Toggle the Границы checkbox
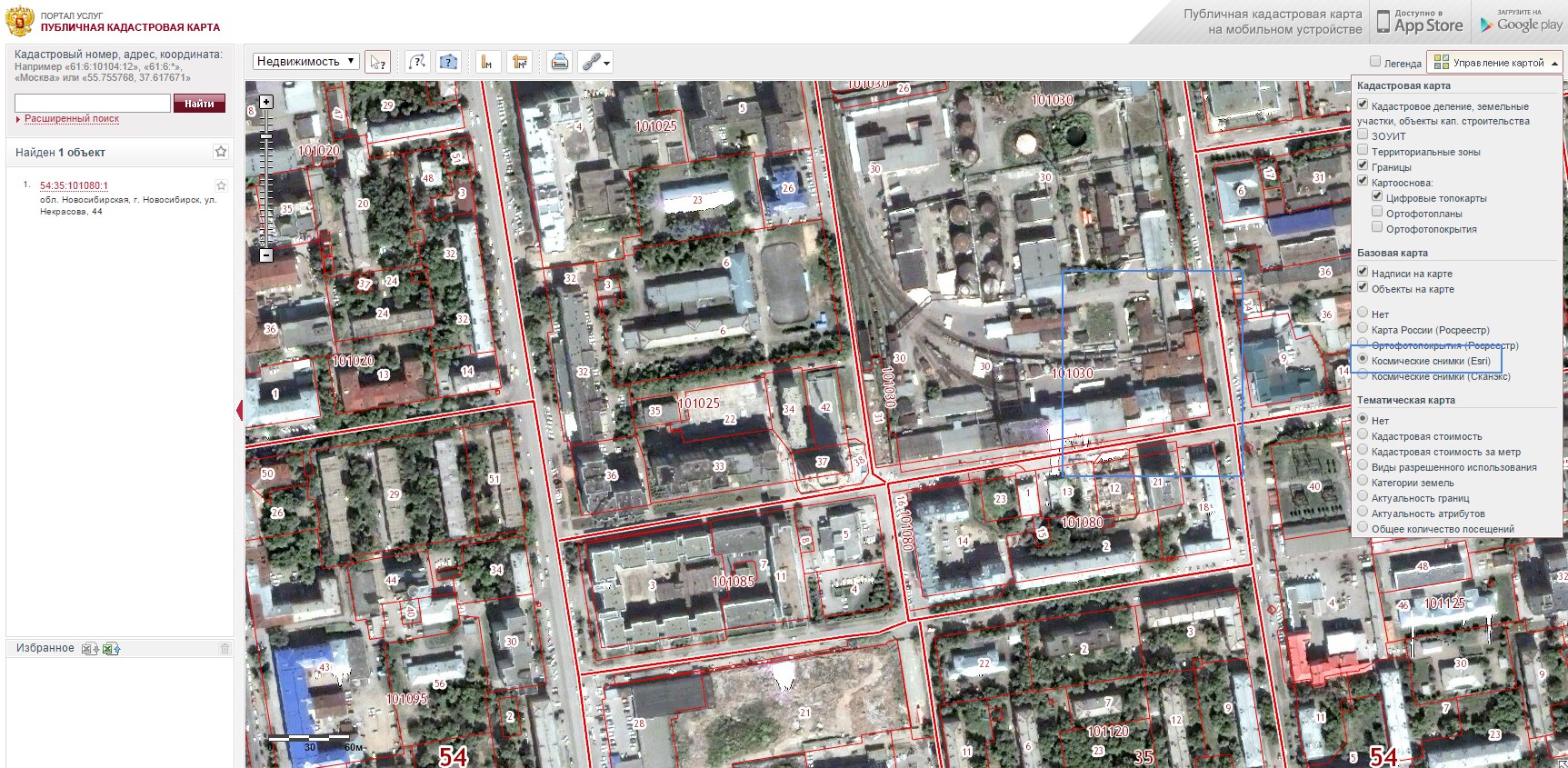This screenshot has height=768, width=1568. pos(1363,165)
